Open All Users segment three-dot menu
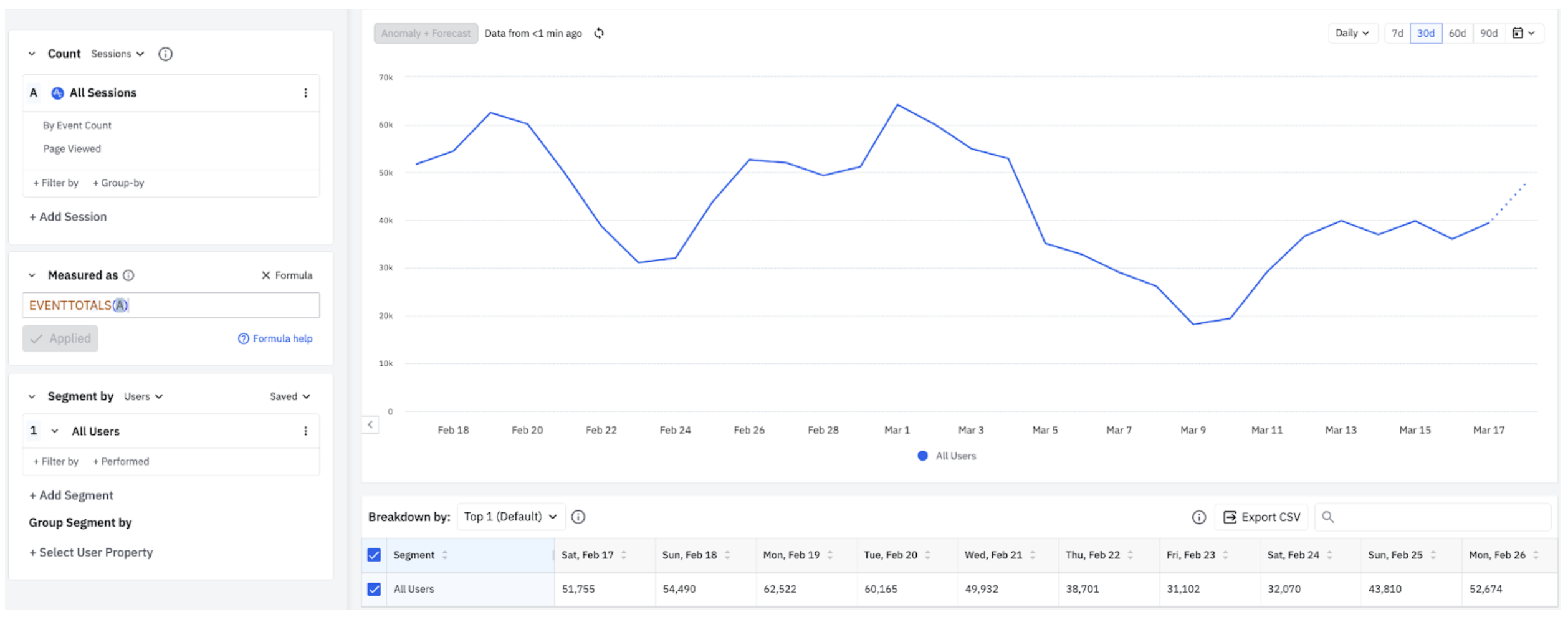 pyautogui.click(x=305, y=431)
